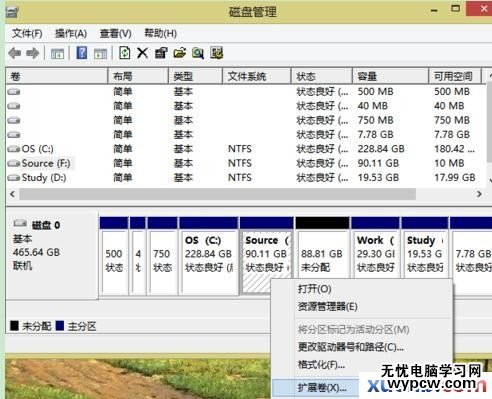Click the drive icon for OS (C:) row
The height and width of the screenshot is (399, 492).
(14, 149)
